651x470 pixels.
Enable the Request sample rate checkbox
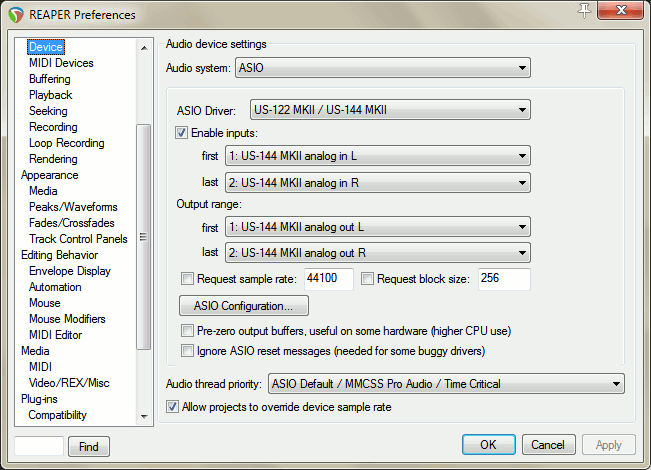tap(187, 279)
